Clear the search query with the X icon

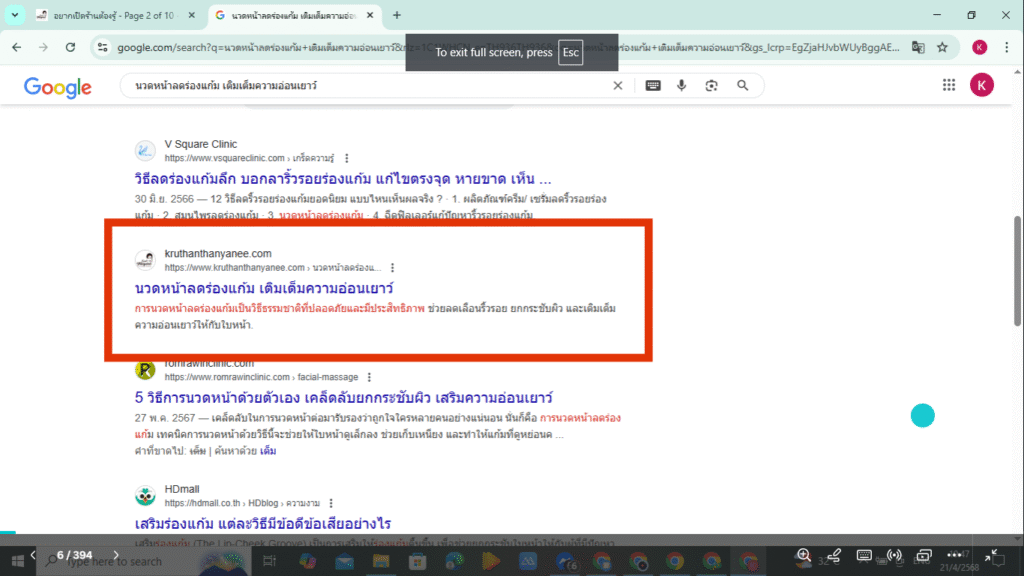tap(617, 85)
